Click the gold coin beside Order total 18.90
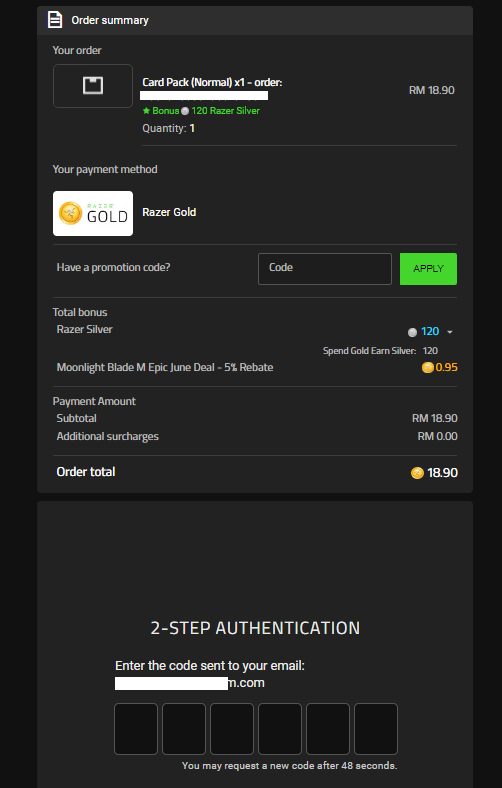 [x=417, y=473]
